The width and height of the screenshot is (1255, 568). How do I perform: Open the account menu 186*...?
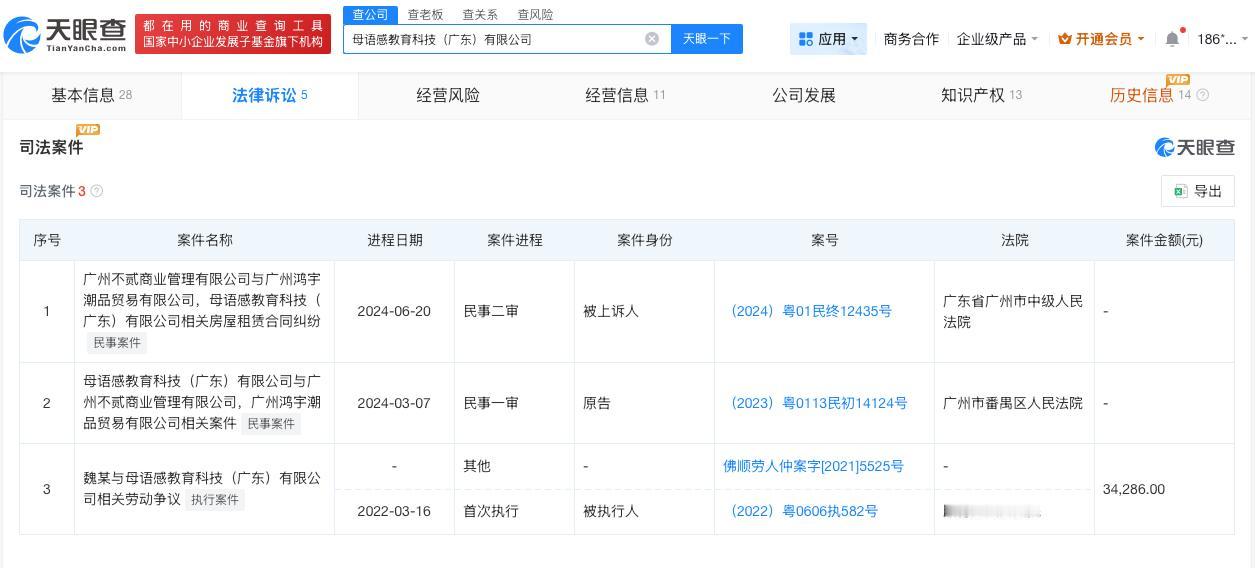(x=1222, y=39)
